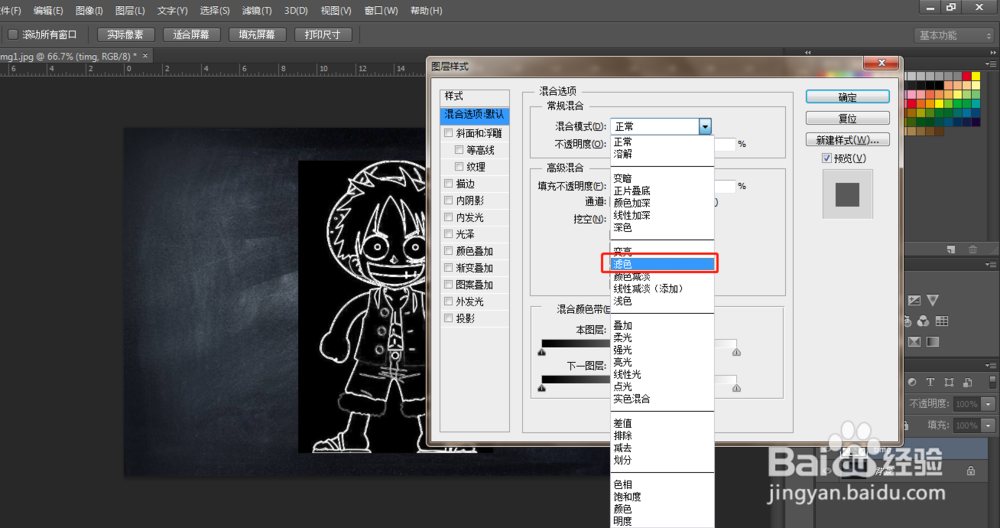This screenshot has height=528, width=1000.
Task: Enable Scroll All Windows checkbox
Action: [13, 34]
